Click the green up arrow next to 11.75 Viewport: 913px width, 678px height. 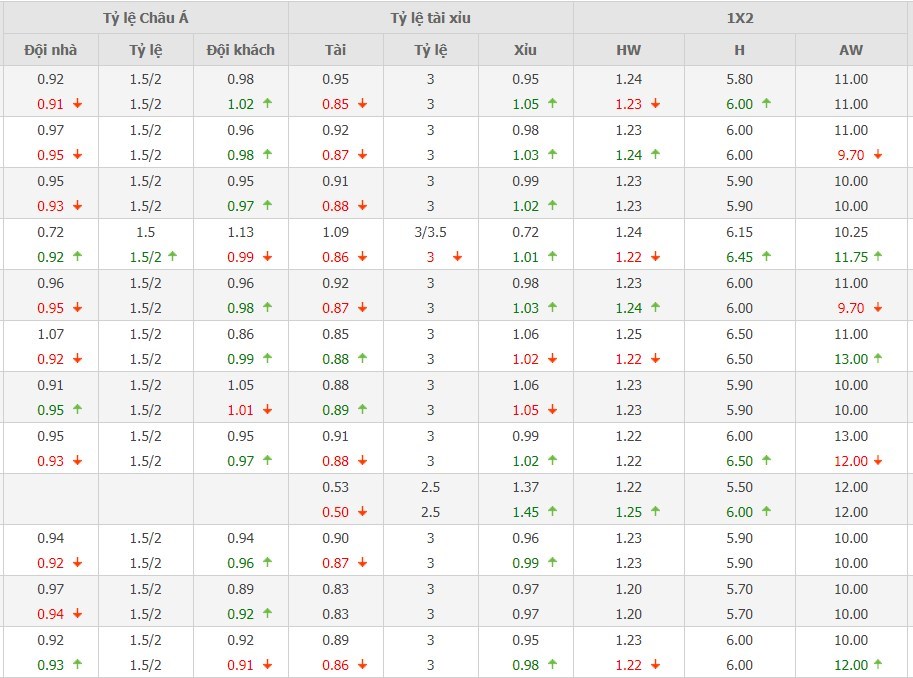877,257
